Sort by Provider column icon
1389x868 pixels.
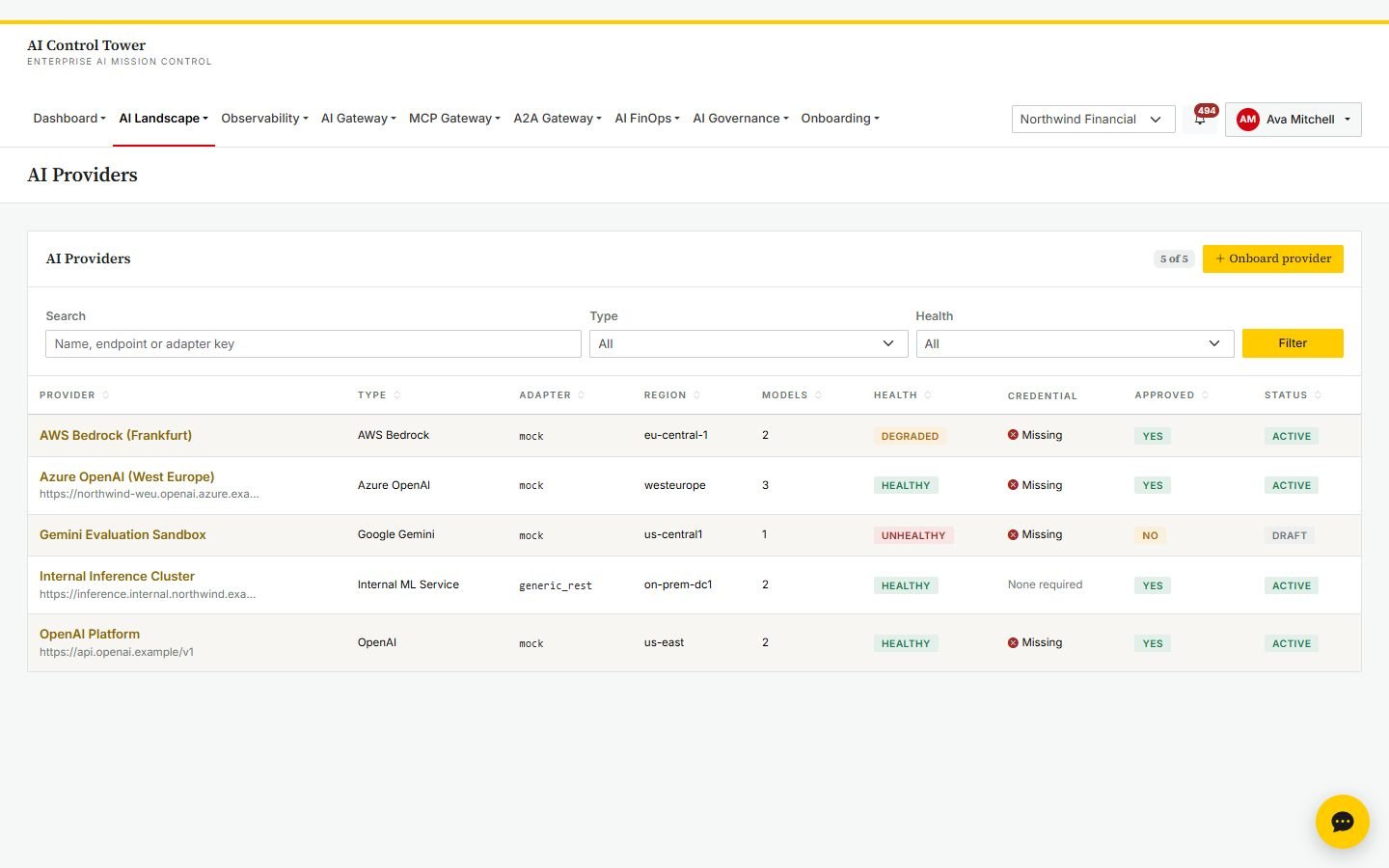[x=106, y=395]
